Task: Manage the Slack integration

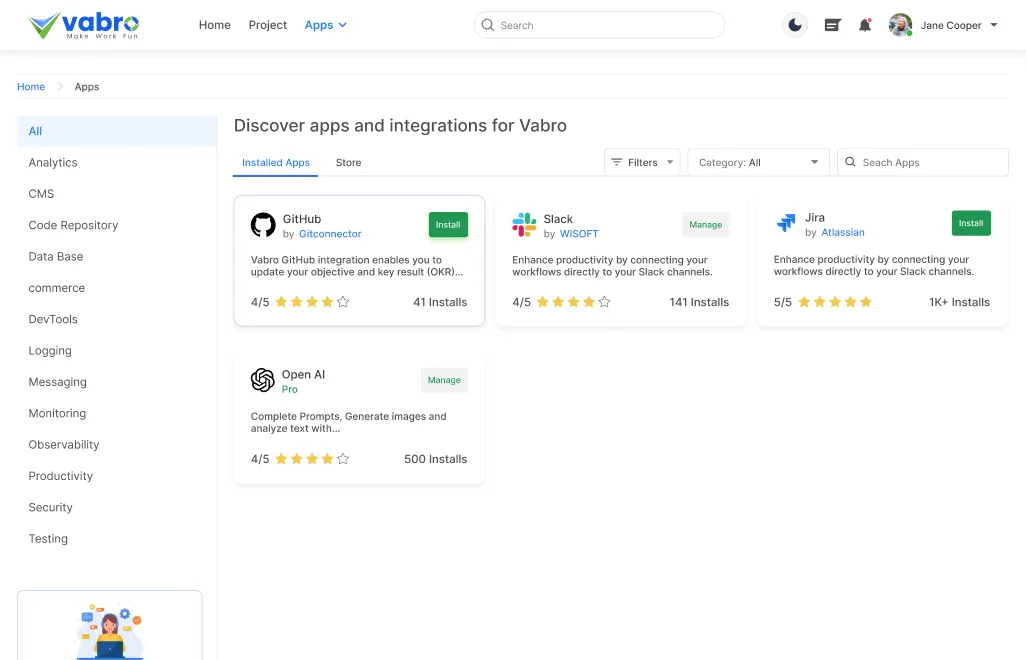Action: (705, 225)
